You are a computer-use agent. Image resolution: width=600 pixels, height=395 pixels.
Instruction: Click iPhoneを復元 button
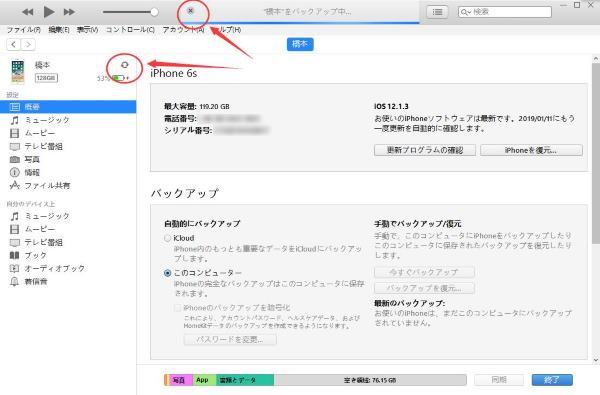[x=531, y=150]
